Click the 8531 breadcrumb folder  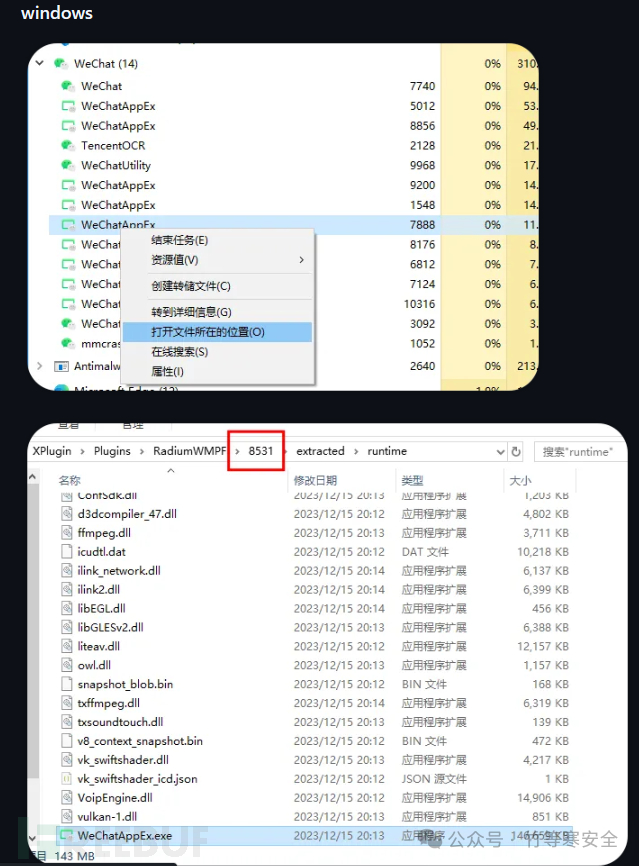(261, 451)
